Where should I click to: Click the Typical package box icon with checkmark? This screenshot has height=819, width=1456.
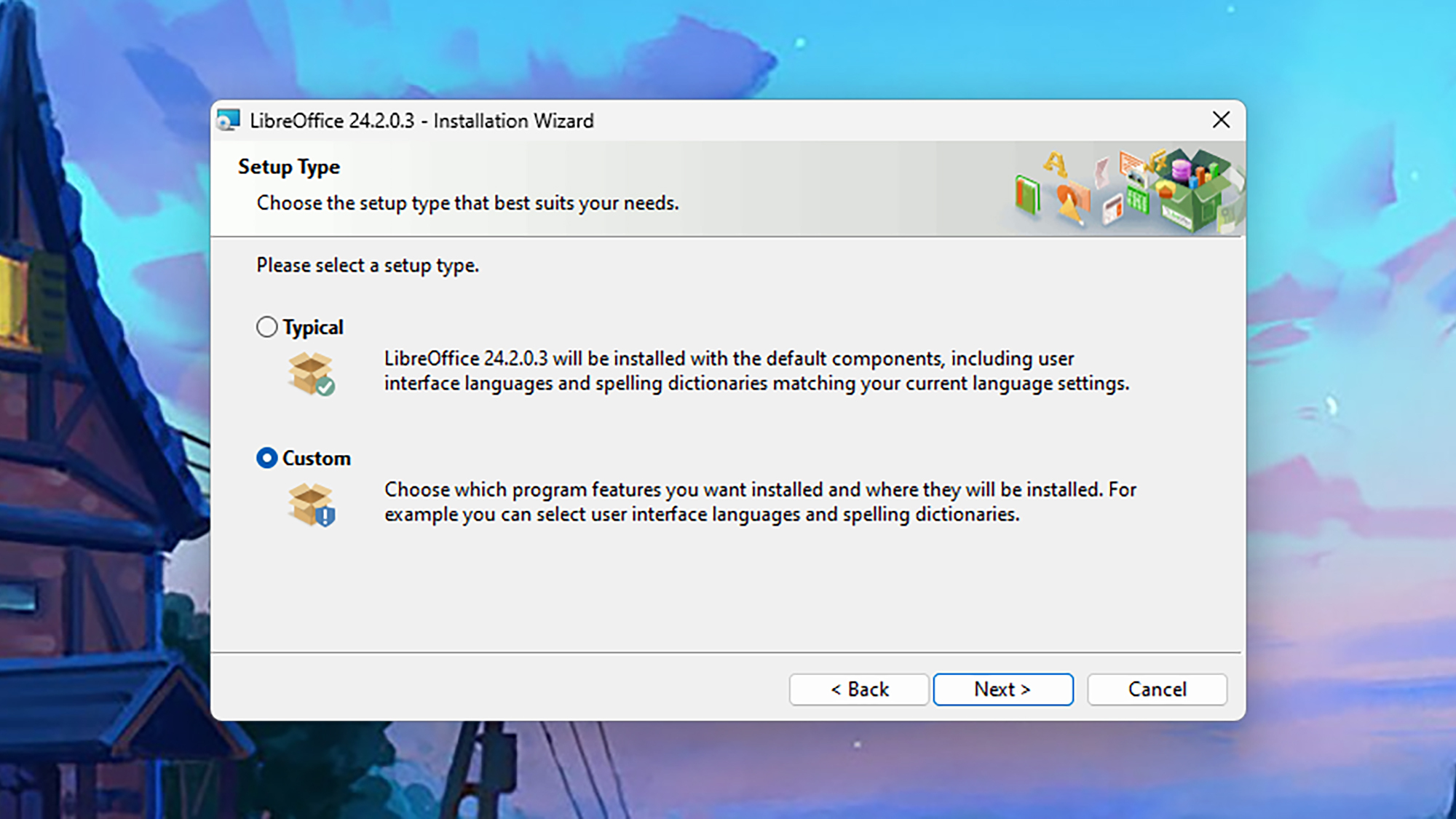[x=312, y=374]
